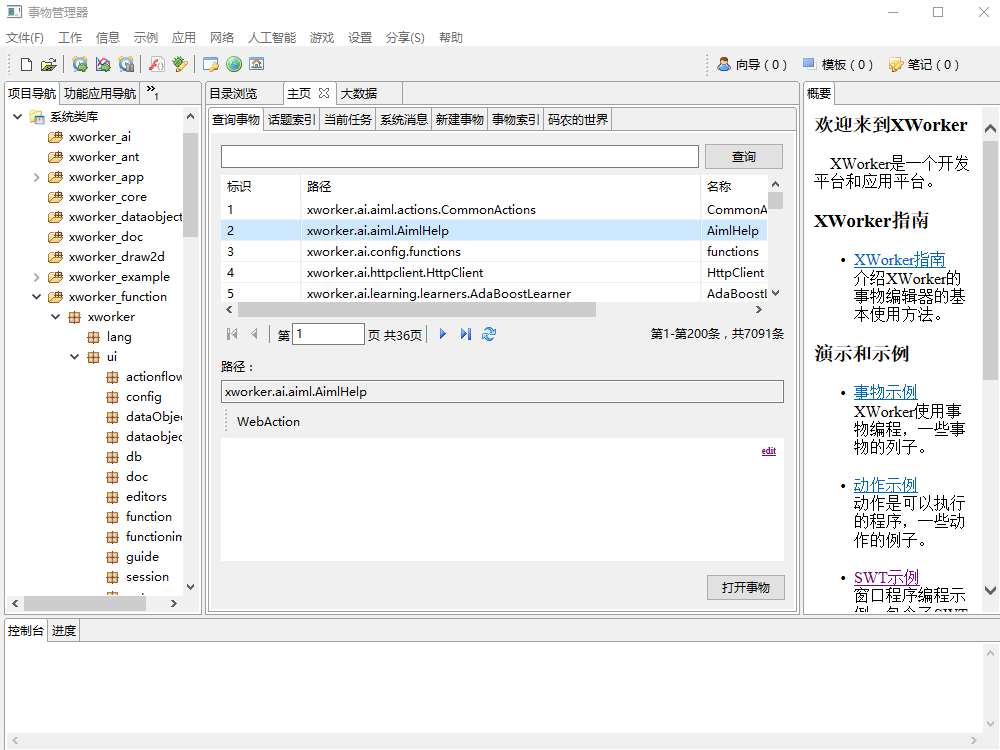Viewport: 1000px width, 750px height.
Task: Open the 事物示例 link
Action: [x=885, y=392]
